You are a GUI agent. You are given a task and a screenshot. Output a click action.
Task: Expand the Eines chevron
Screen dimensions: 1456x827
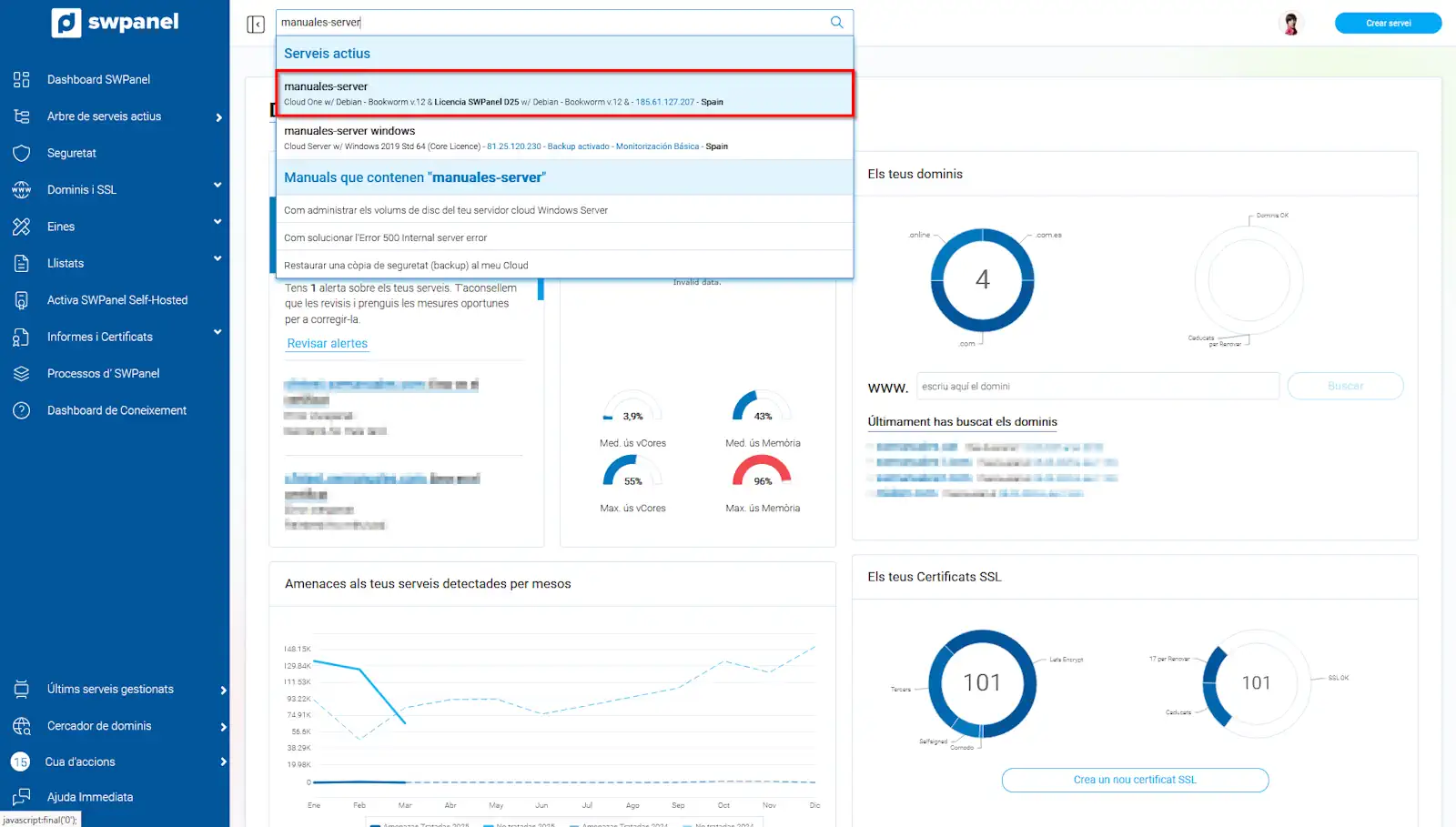[217, 222]
